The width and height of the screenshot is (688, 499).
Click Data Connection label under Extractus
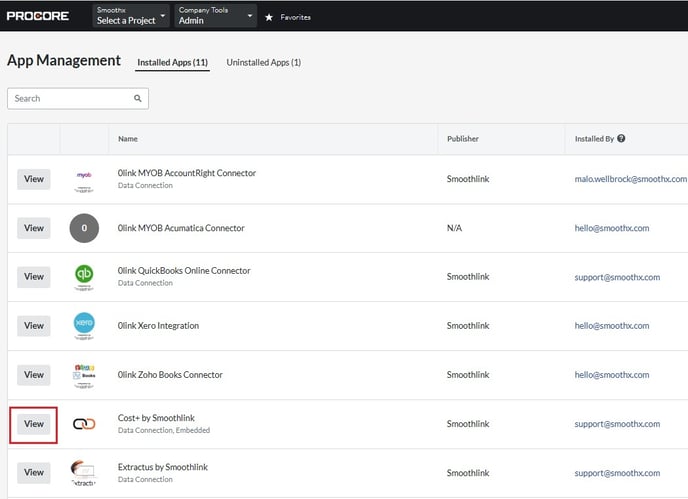(145, 479)
